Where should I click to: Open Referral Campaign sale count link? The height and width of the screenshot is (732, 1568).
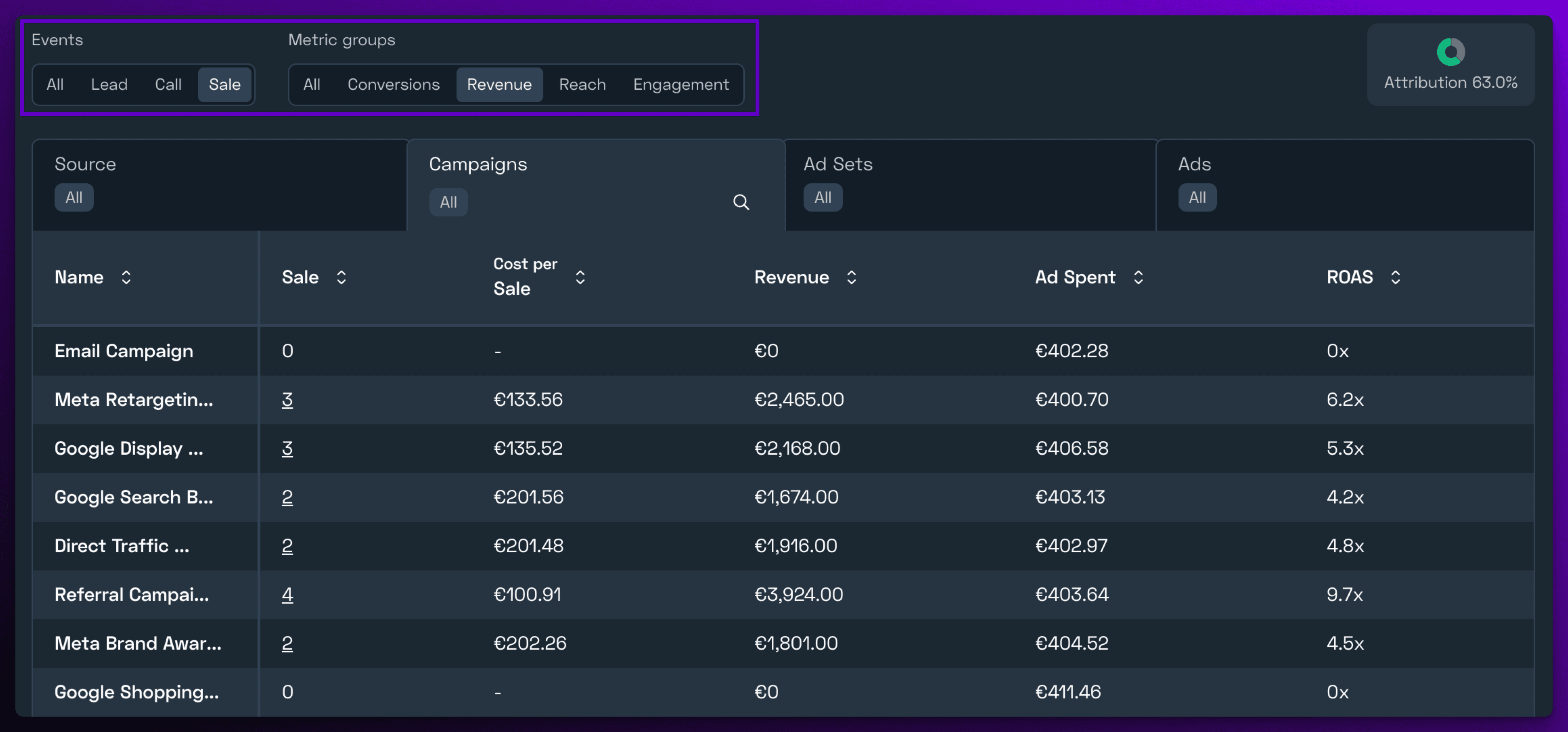[287, 594]
